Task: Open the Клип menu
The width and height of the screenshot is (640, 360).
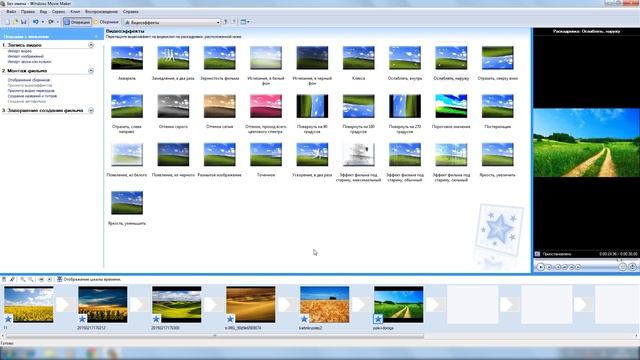Action: click(75, 12)
